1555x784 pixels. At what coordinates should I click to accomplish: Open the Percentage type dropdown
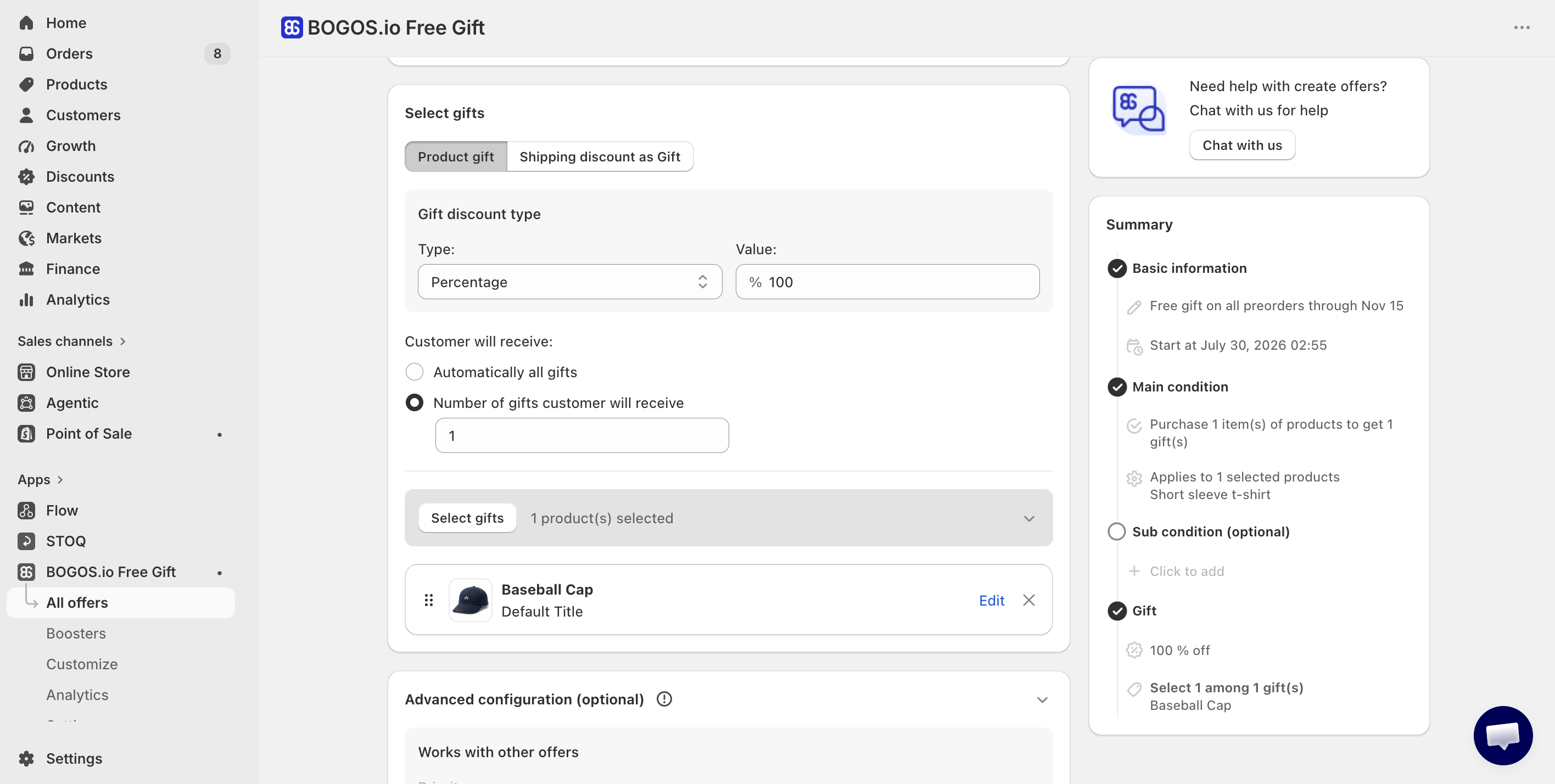570,282
